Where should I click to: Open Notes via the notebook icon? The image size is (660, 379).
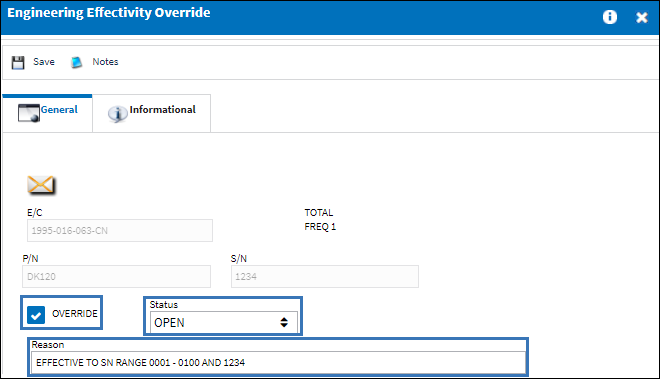coord(76,62)
